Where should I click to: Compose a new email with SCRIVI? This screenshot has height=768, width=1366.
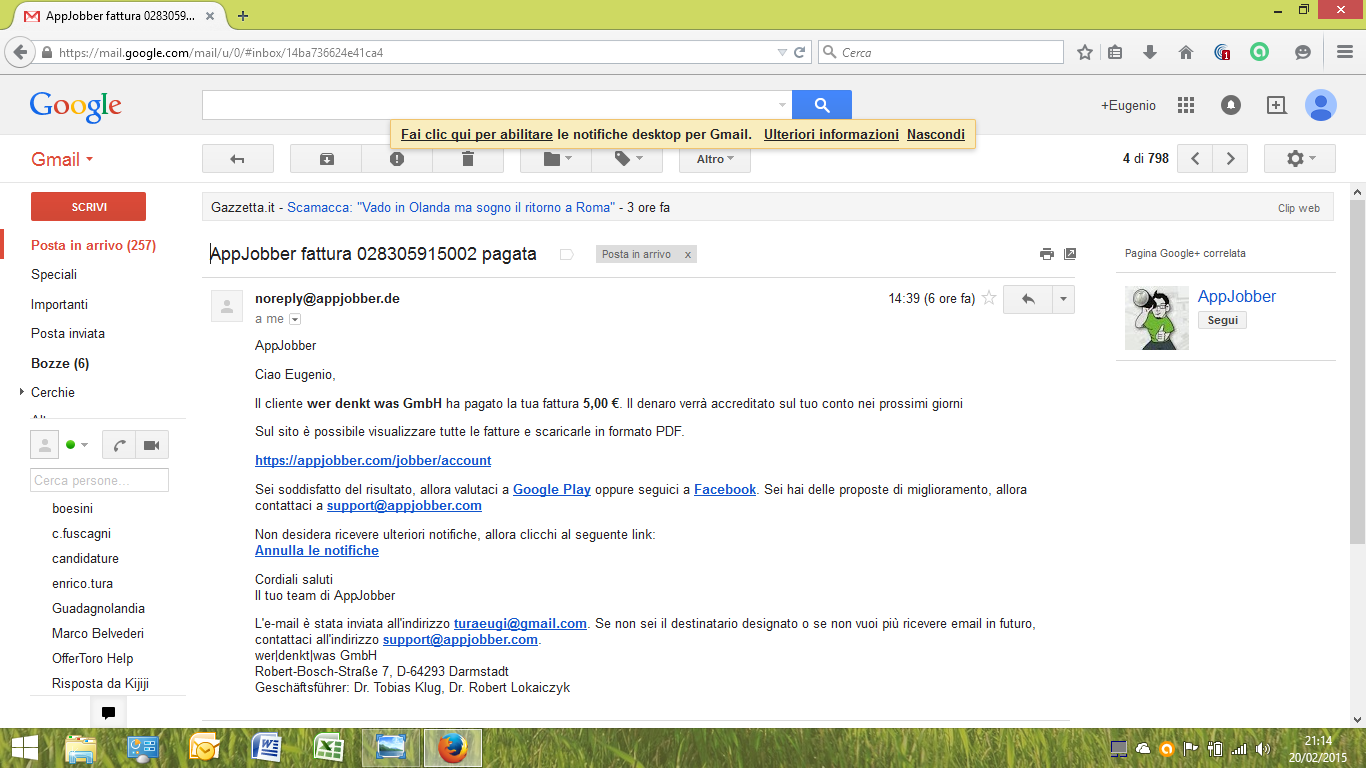[x=89, y=206]
